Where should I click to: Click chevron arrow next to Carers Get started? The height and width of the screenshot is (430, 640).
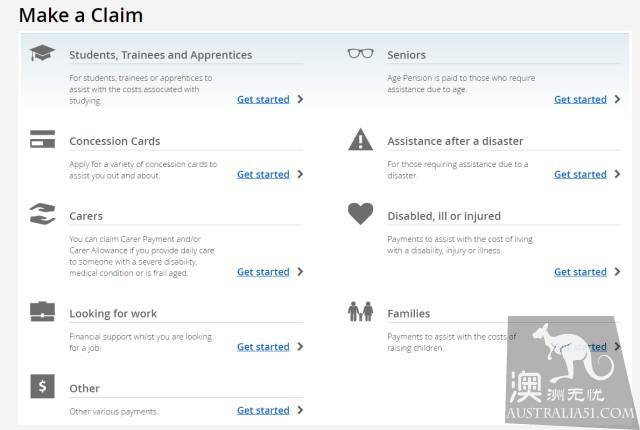pos(300,272)
